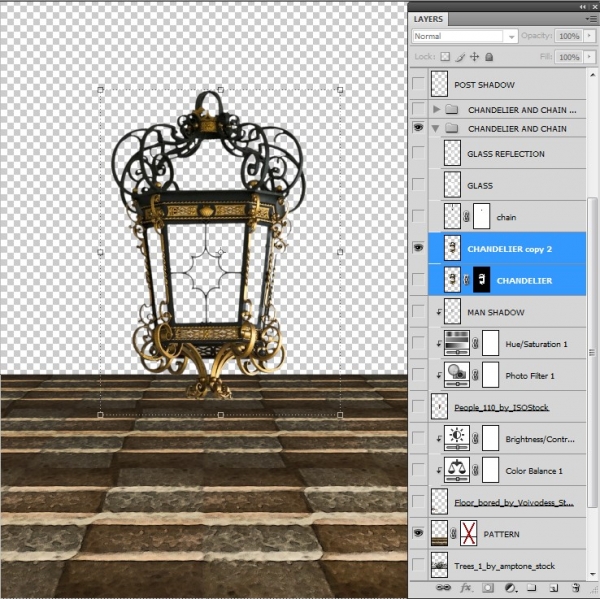Open the Layers panel flyout menu
This screenshot has height=599, width=600.
(x=589, y=18)
